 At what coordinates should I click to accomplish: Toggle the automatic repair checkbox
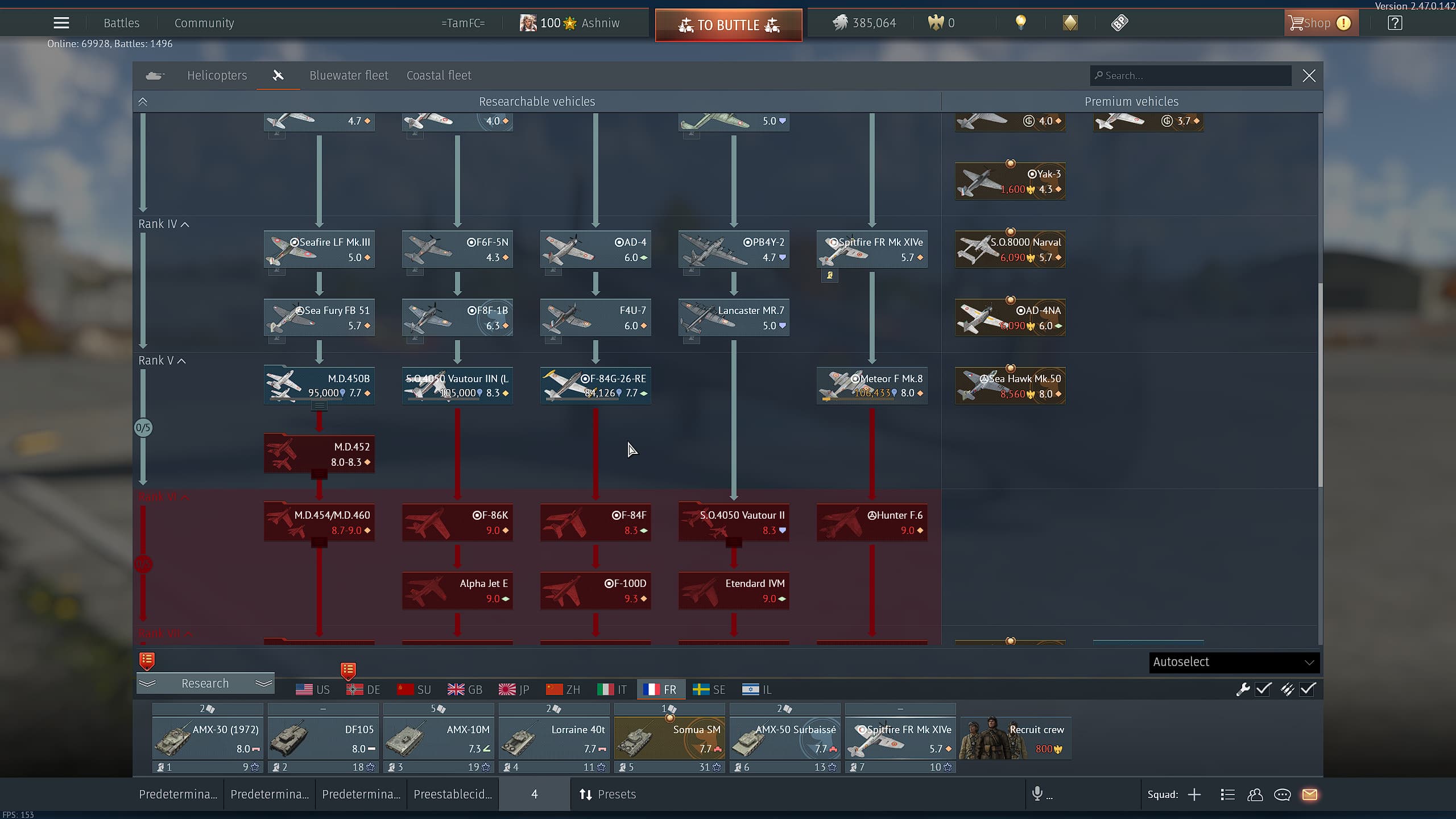[x=1263, y=689]
